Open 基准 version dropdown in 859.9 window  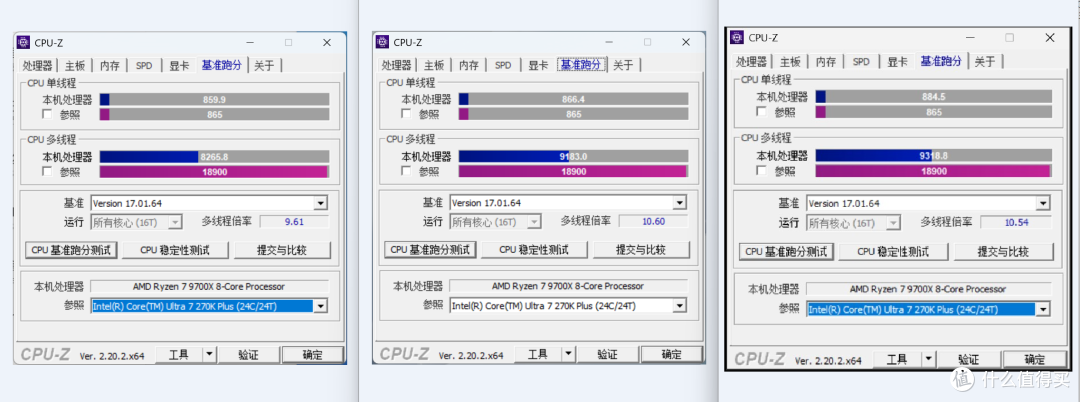320,203
